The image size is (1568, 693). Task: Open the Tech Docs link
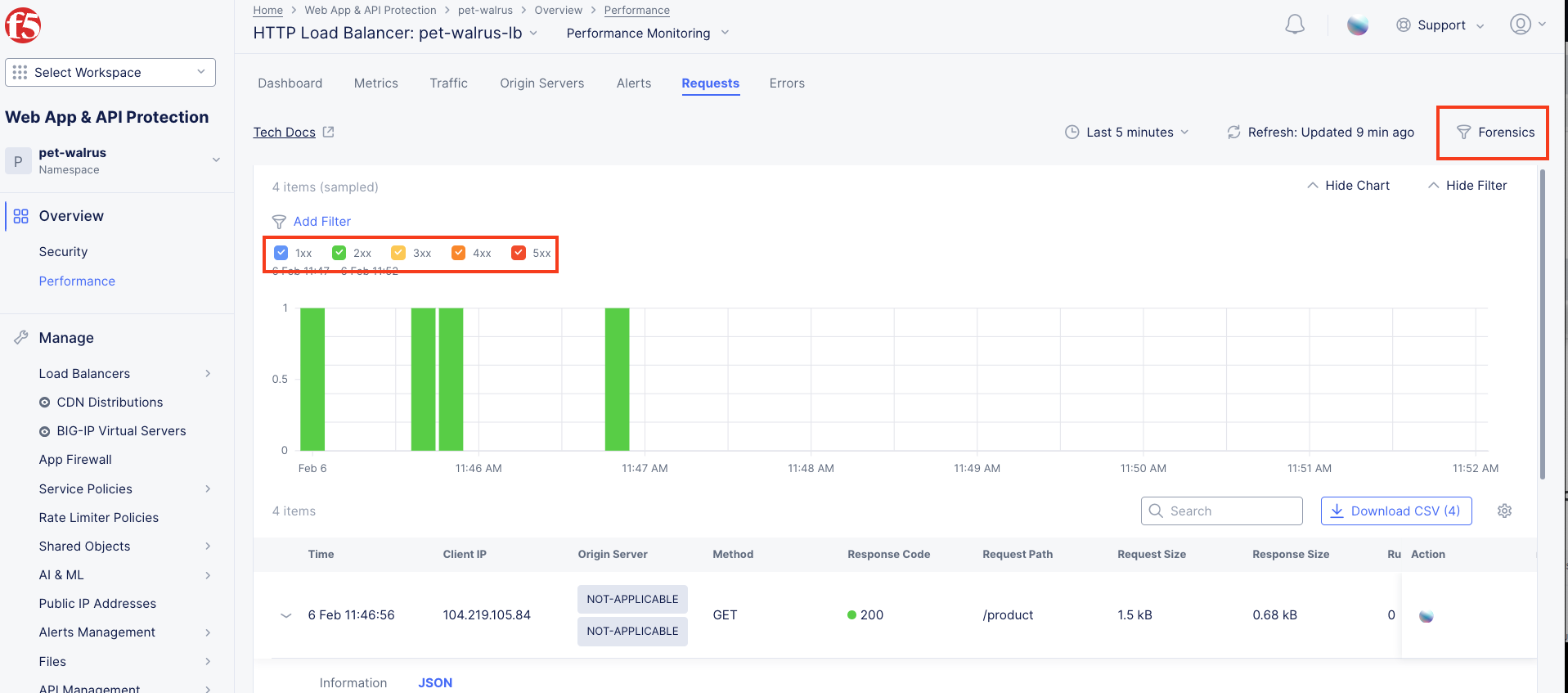click(285, 133)
